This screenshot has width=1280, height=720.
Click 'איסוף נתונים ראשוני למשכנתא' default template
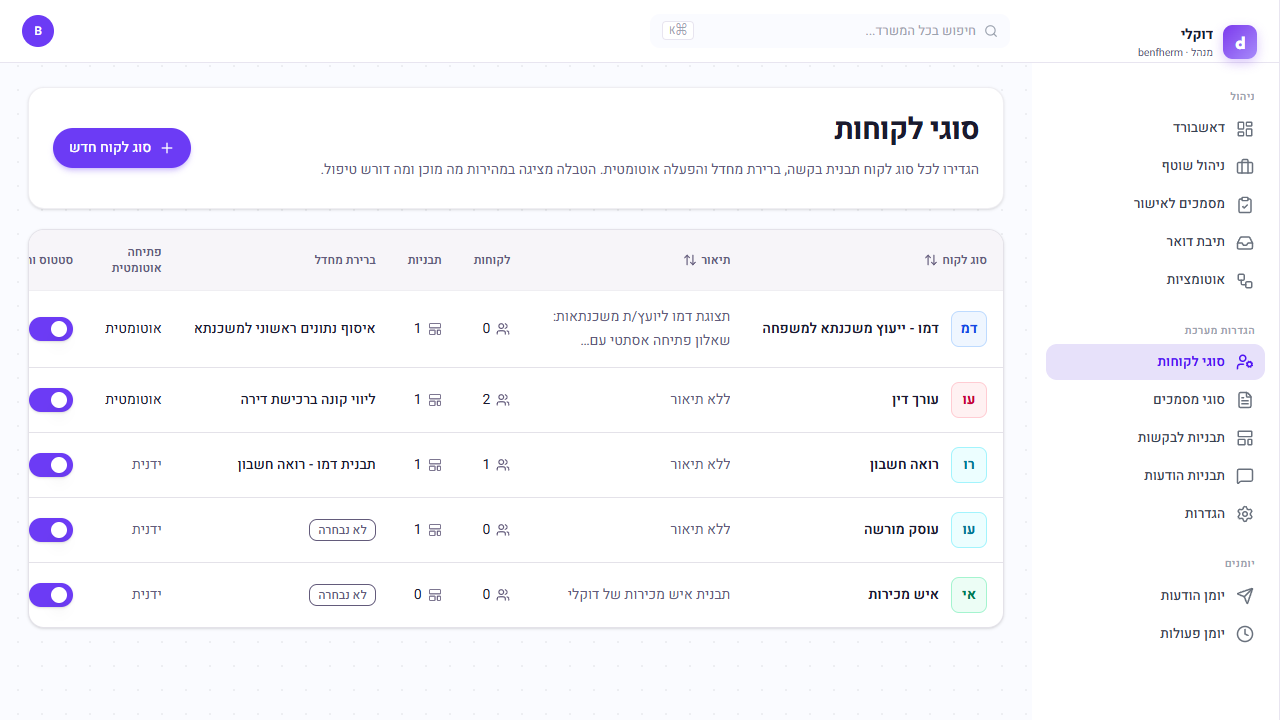tap(285, 328)
